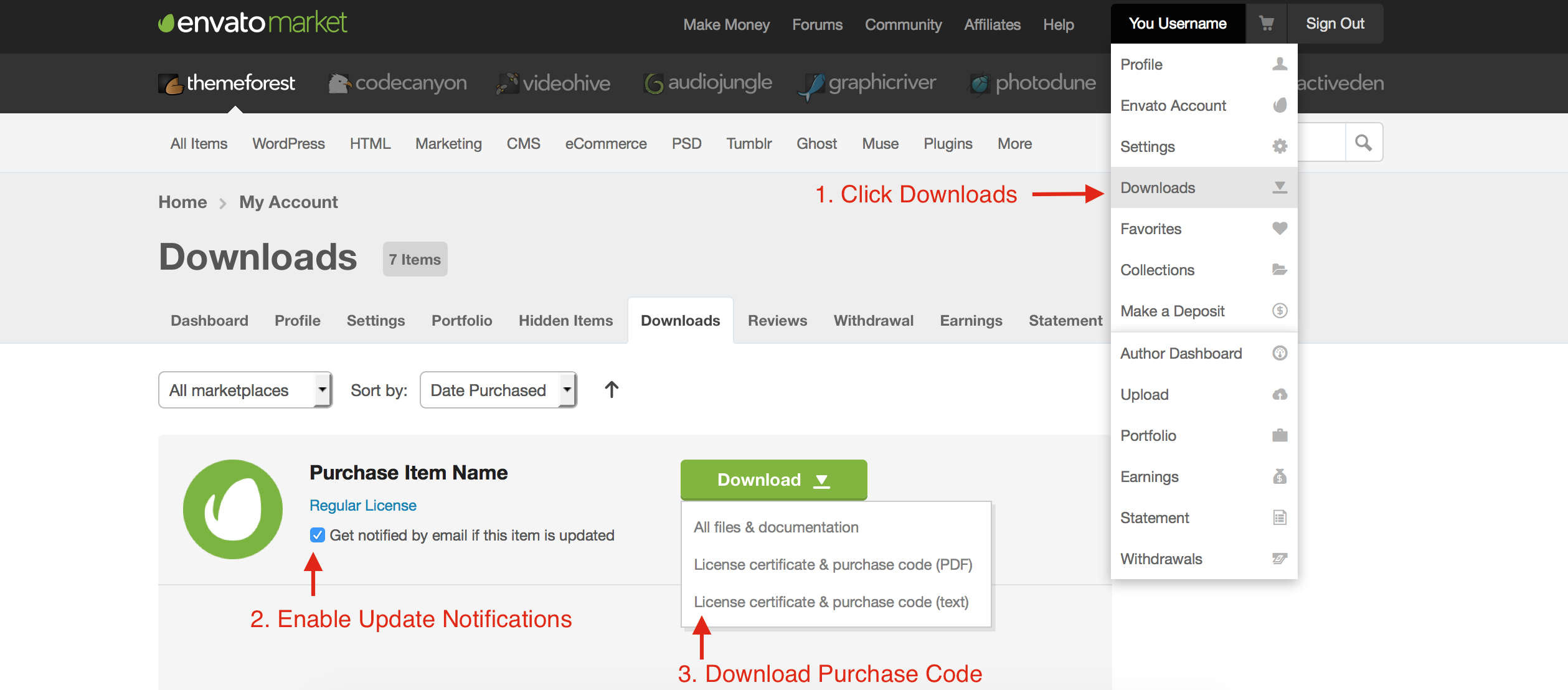Click the Envato Market logo
This screenshot has height=690, width=1568.
tap(252, 23)
